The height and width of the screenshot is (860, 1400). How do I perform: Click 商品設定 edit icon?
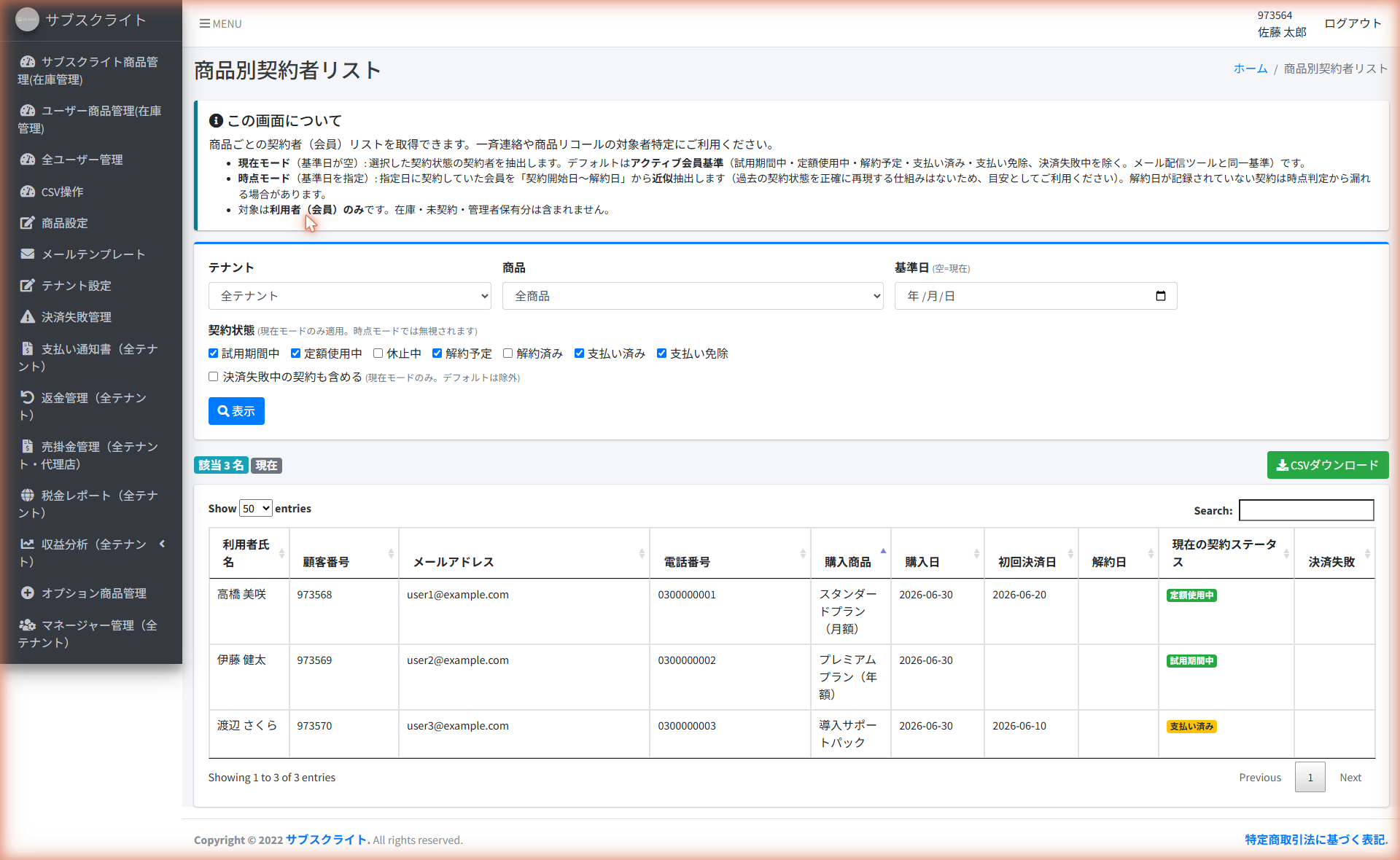click(28, 223)
